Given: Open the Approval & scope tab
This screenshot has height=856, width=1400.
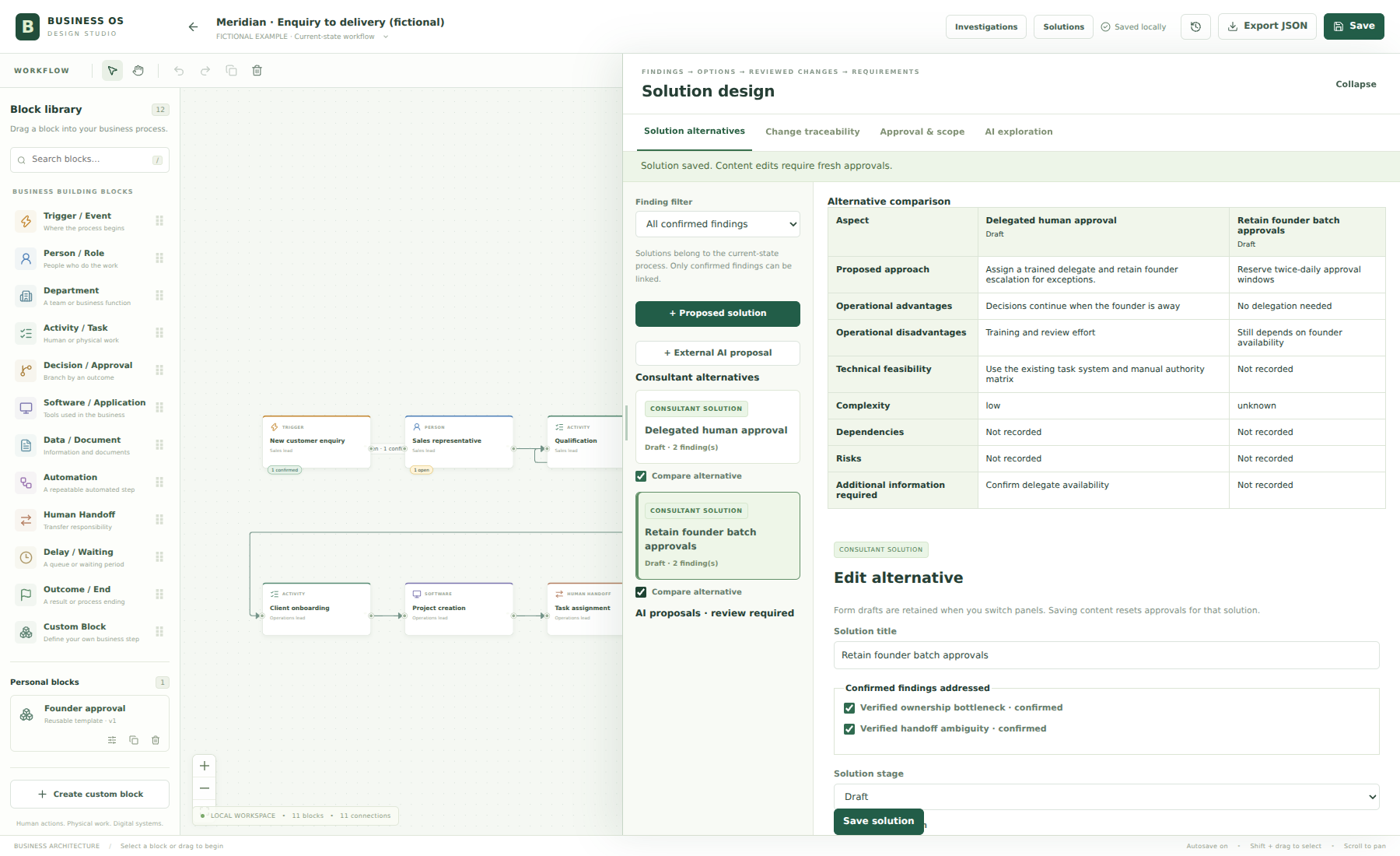Looking at the screenshot, I should point(922,132).
